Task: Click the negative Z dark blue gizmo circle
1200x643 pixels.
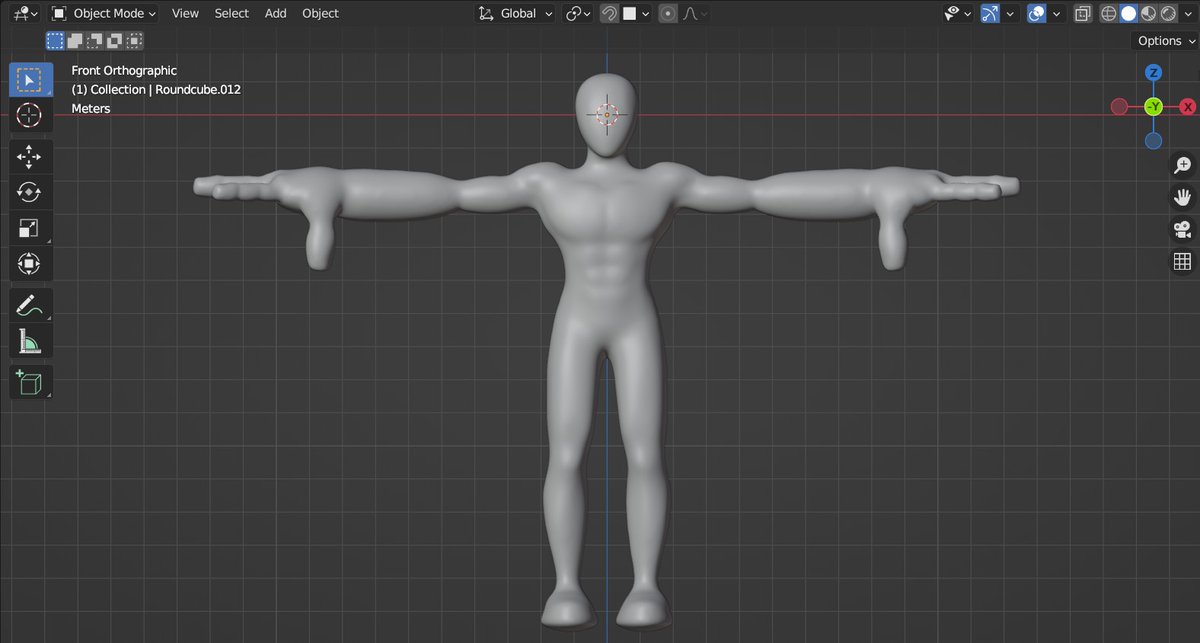Action: click(x=1154, y=141)
